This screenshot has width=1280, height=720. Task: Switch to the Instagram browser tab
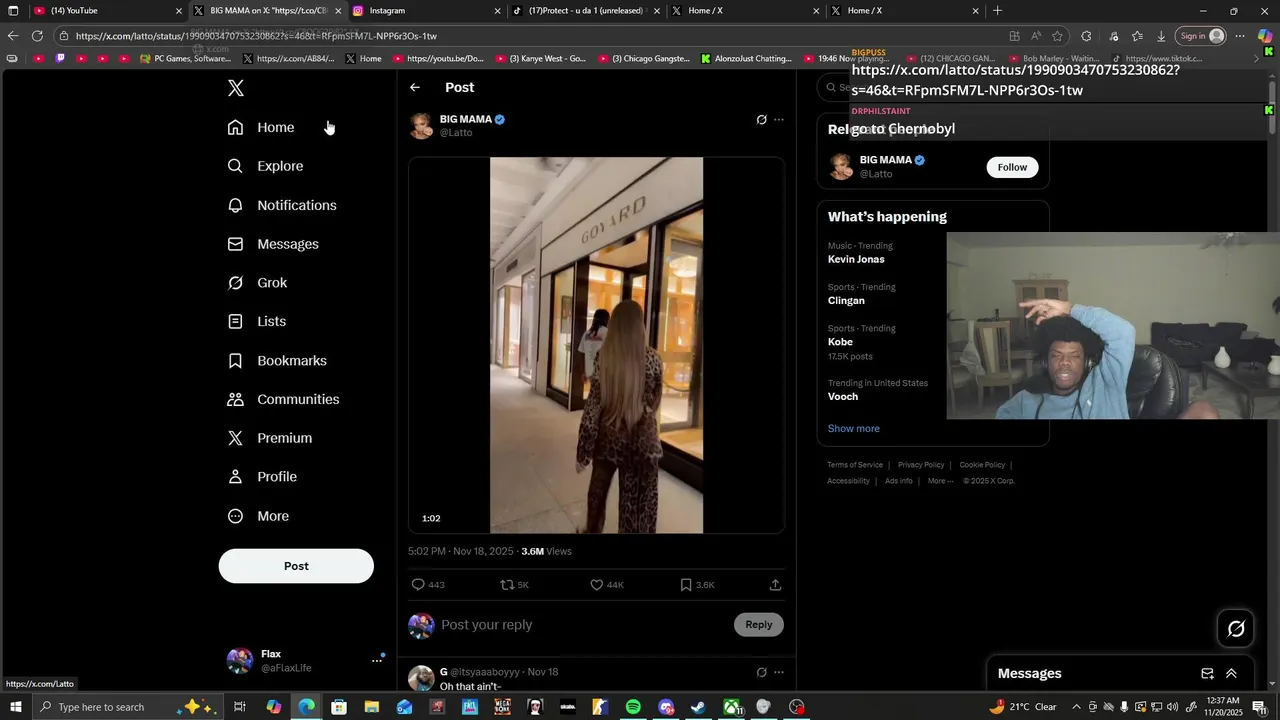[x=427, y=11]
